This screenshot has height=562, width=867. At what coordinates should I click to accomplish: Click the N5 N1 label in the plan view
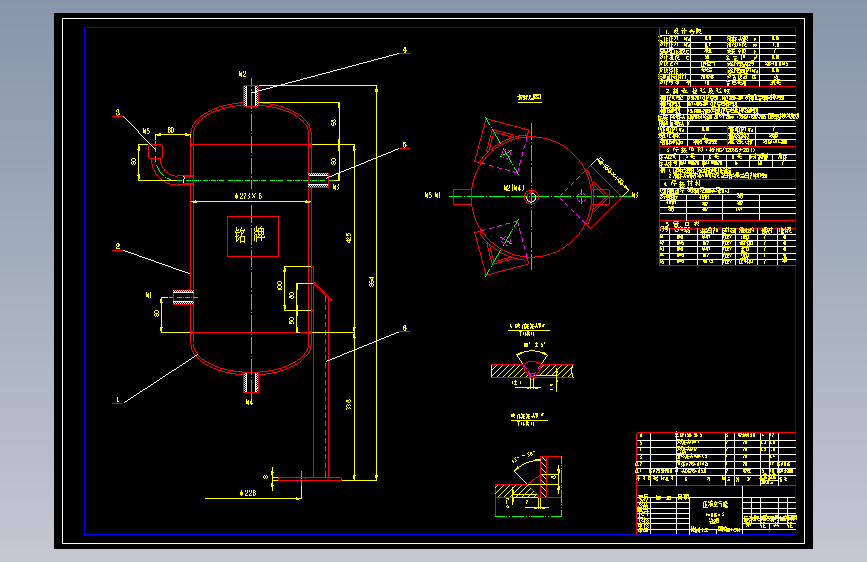(x=432, y=195)
